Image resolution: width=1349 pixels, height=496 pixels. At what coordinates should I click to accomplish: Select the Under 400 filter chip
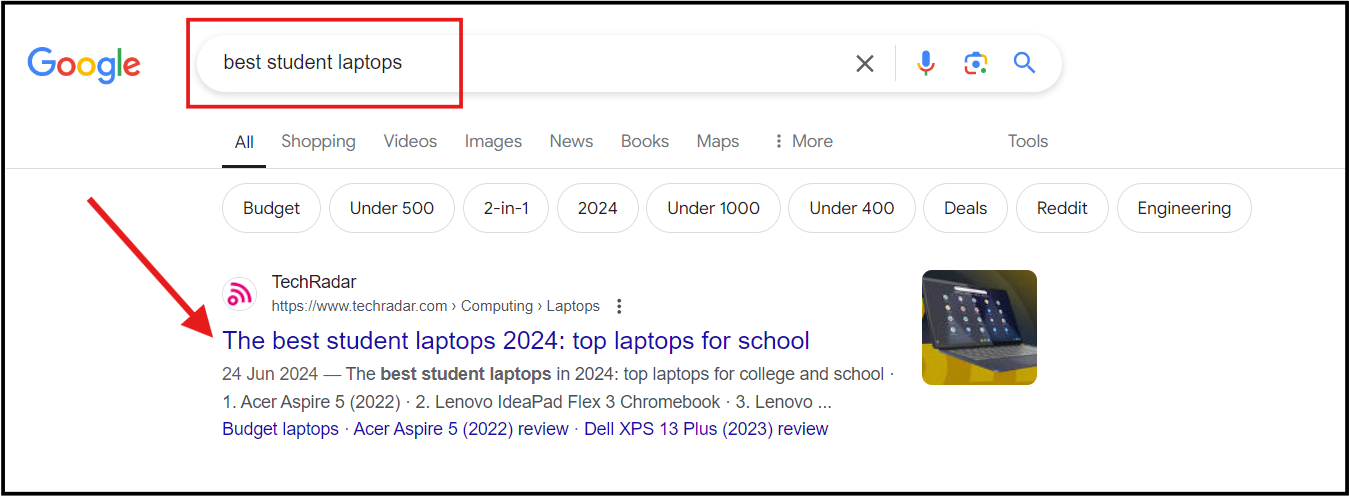[852, 208]
